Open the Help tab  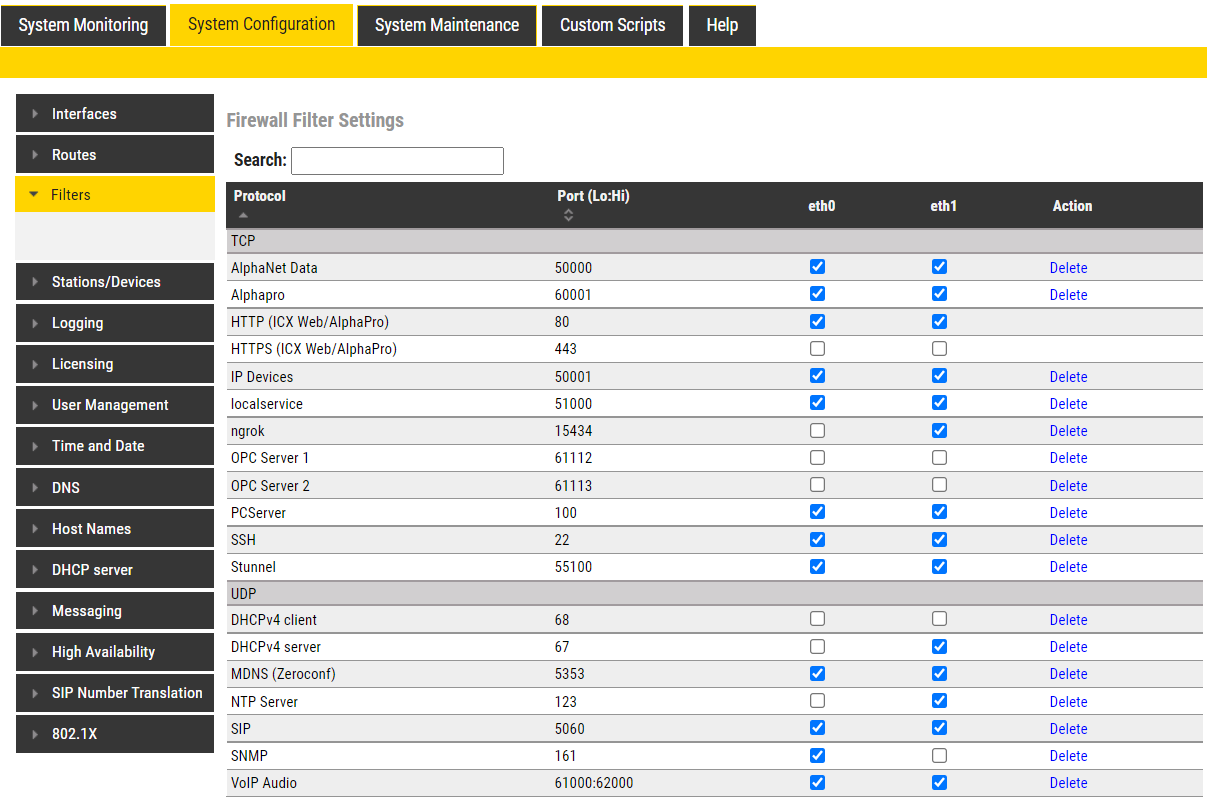tap(721, 25)
